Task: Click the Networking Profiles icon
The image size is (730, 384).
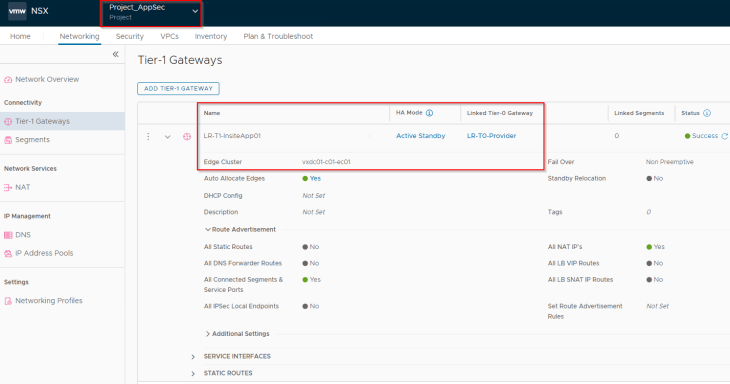Action: (x=8, y=301)
